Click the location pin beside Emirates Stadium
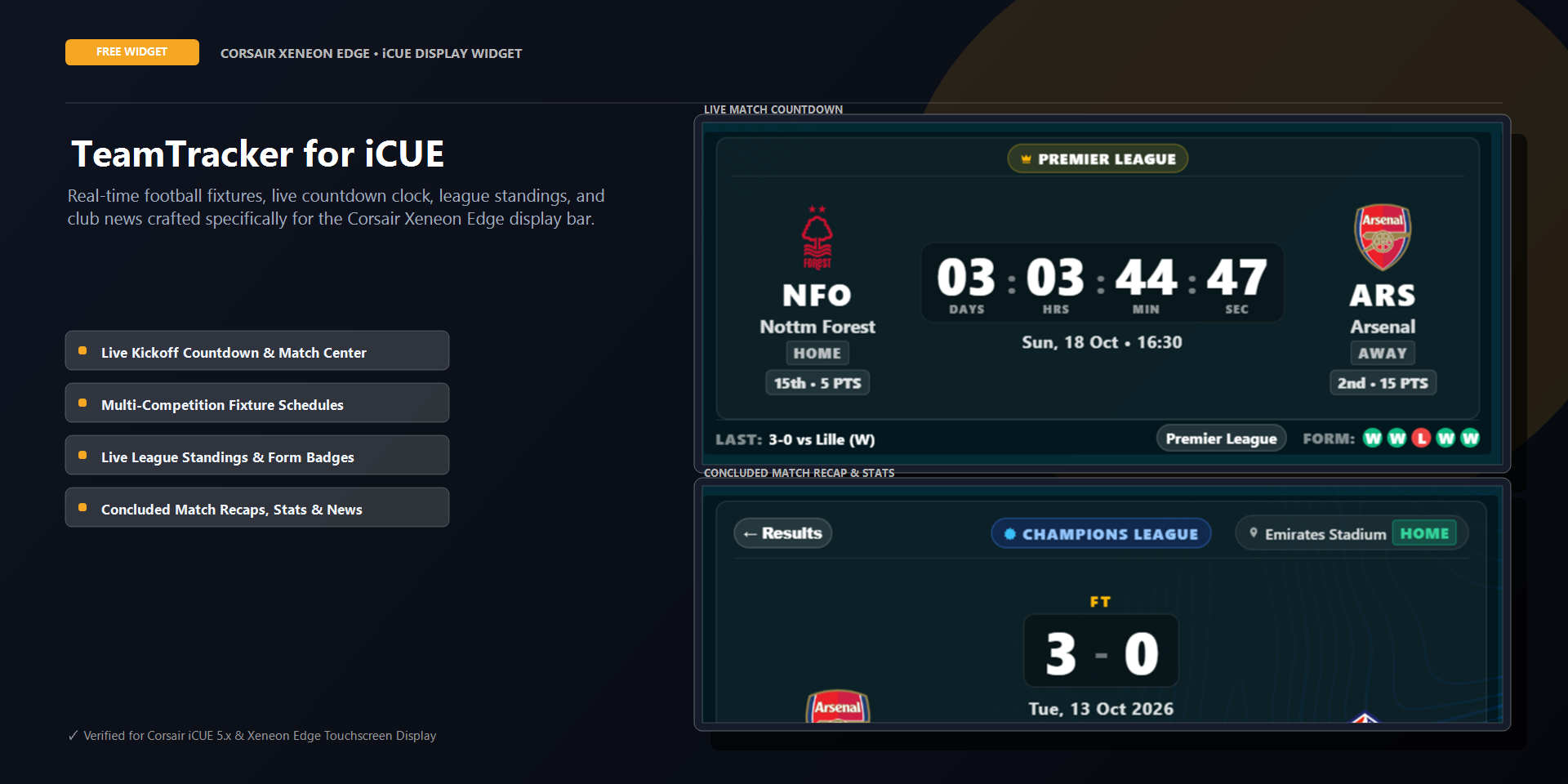This screenshot has height=784, width=1568. pos(1254,533)
